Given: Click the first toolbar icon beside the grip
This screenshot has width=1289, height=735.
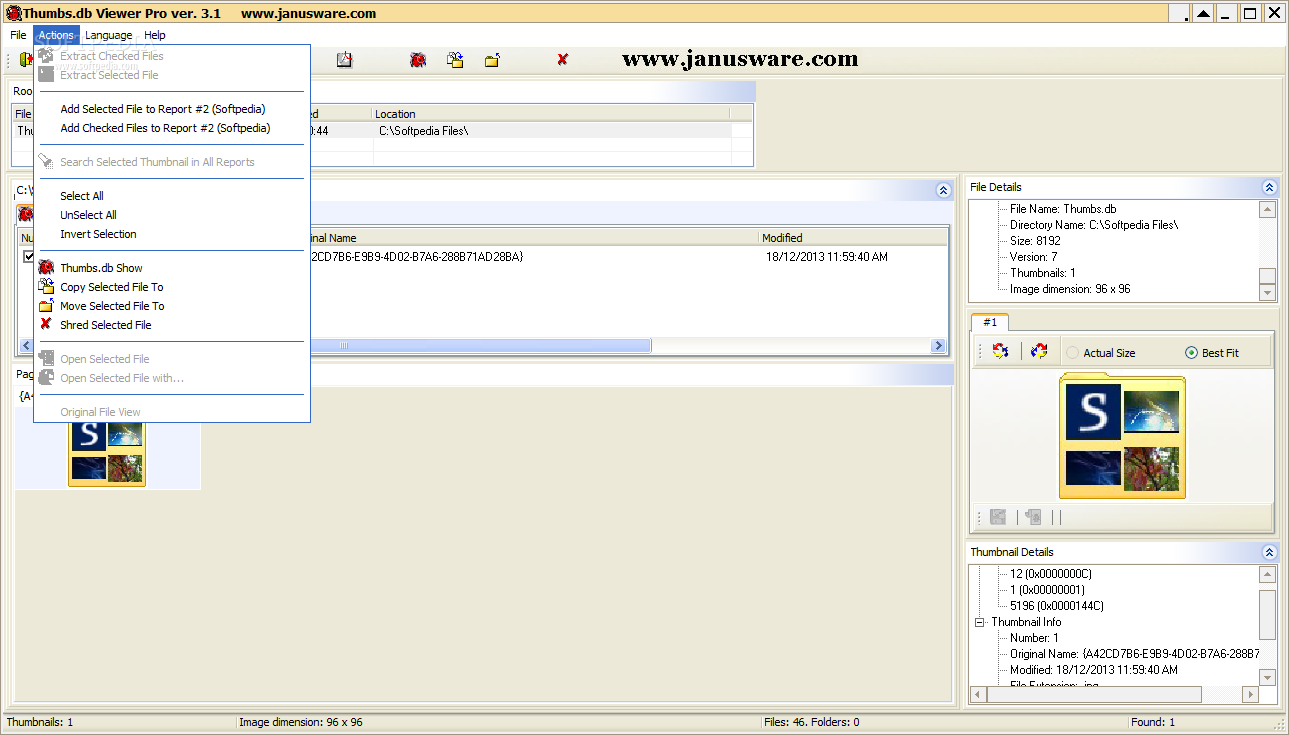Looking at the screenshot, I should (25, 60).
